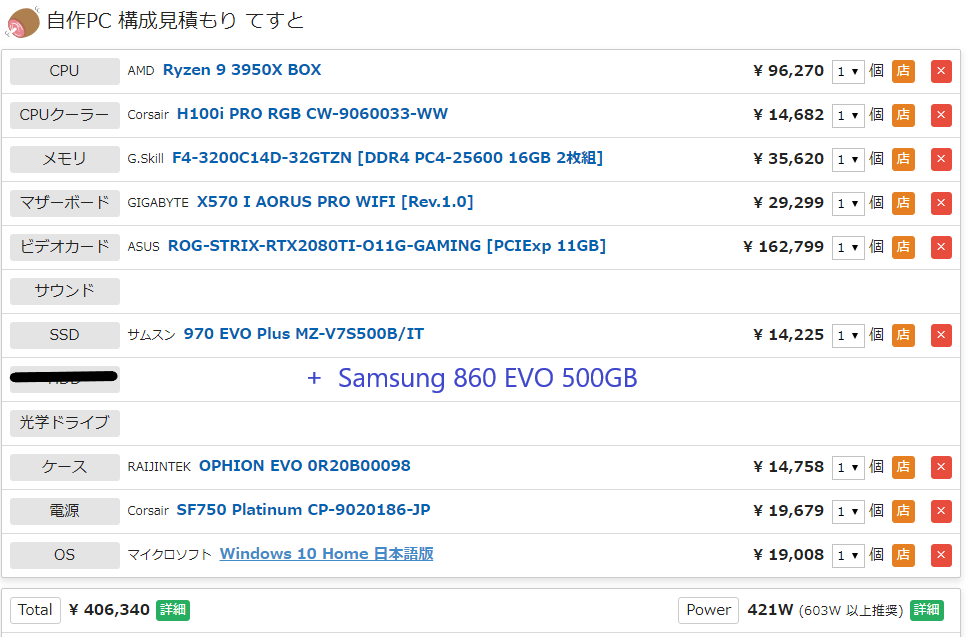The image size is (969, 637).
Task: Select the メモリ category button
Action: (65, 159)
